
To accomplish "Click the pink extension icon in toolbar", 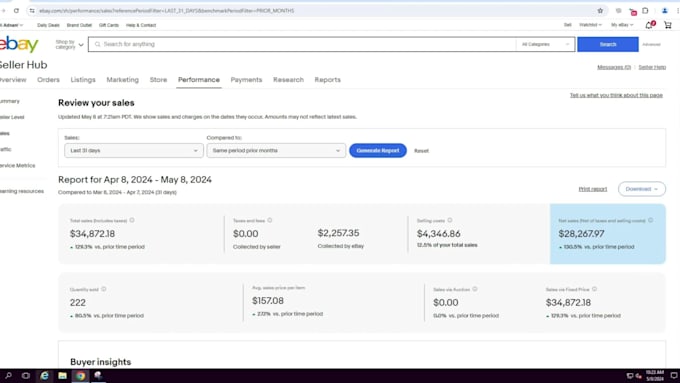I will pyautogui.click(x=633, y=12).
